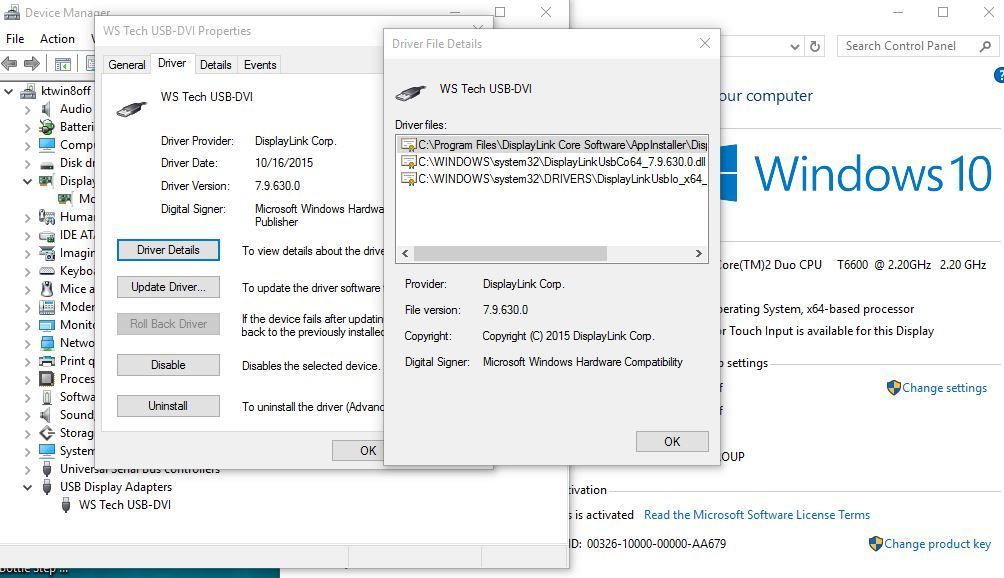Click the Update Driver... button
This screenshot has width=1004, height=578.
(168, 287)
